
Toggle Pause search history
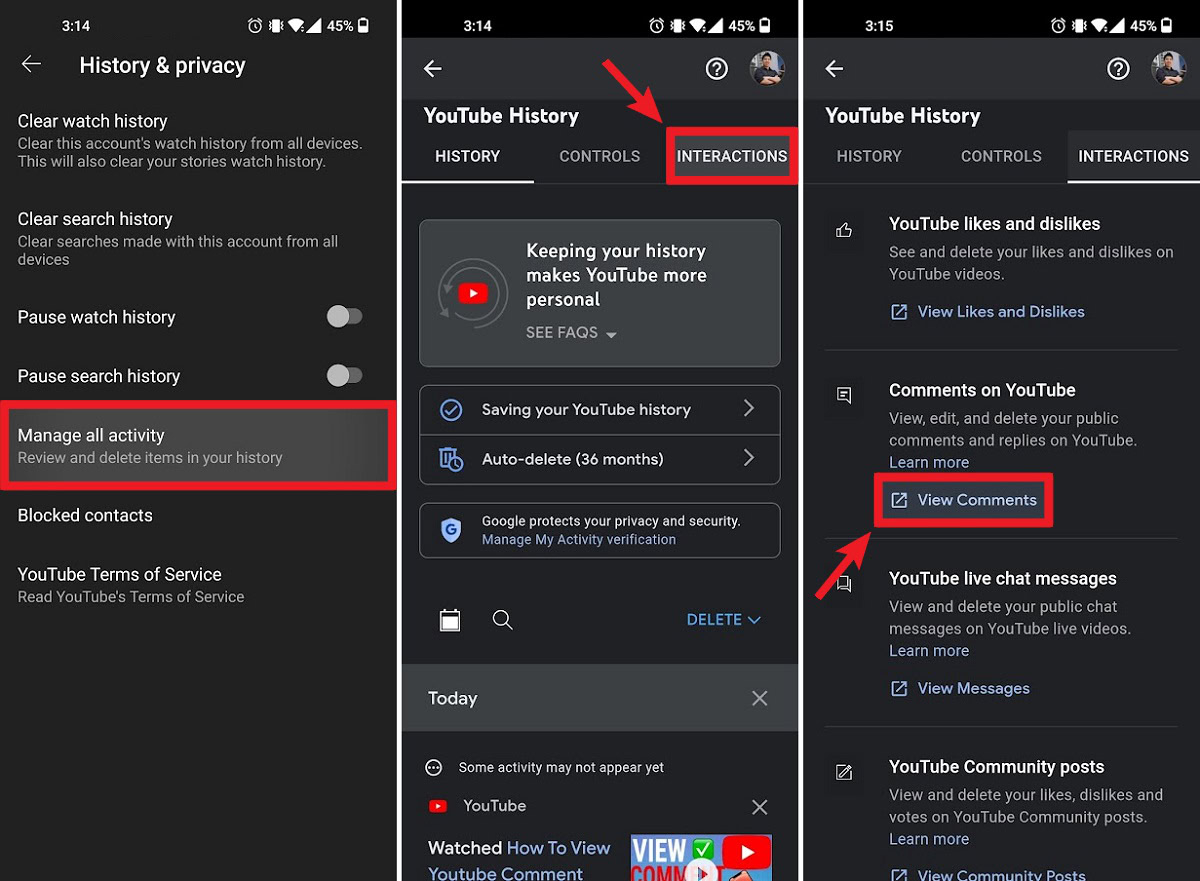click(345, 375)
